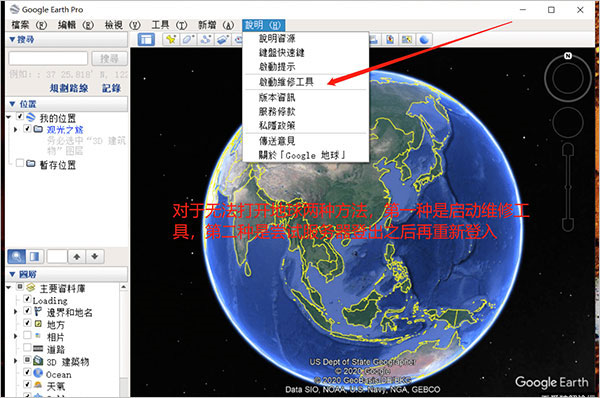Uncheck the Loading layer checkbox
Image resolution: width=600 pixels, height=398 pixels.
click(27, 299)
